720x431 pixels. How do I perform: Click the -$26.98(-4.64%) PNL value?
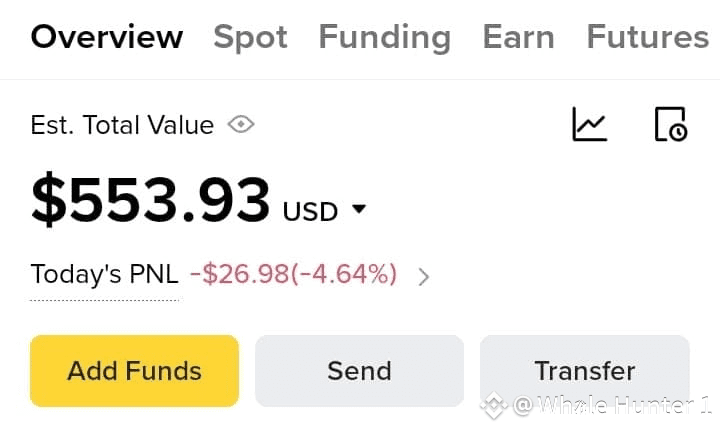tap(293, 274)
